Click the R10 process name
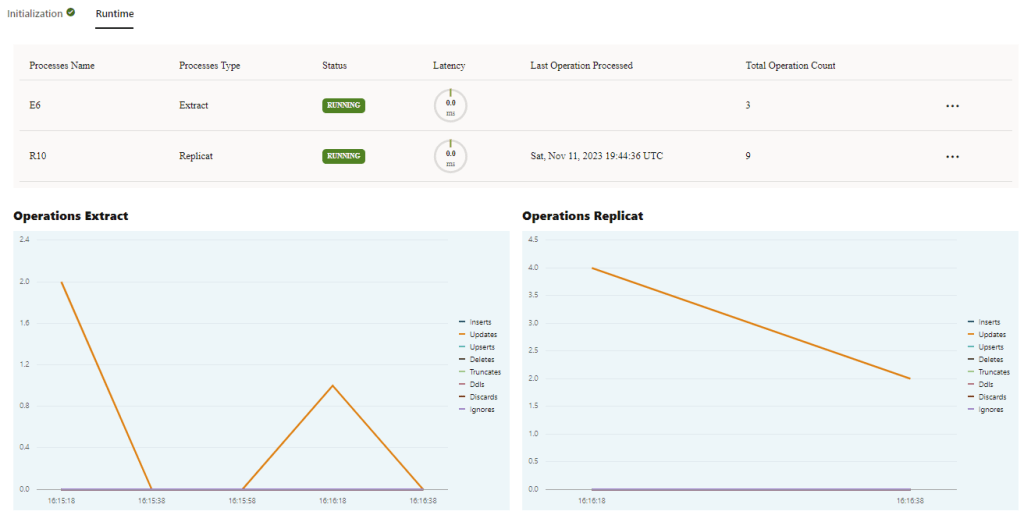 click(38, 156)
